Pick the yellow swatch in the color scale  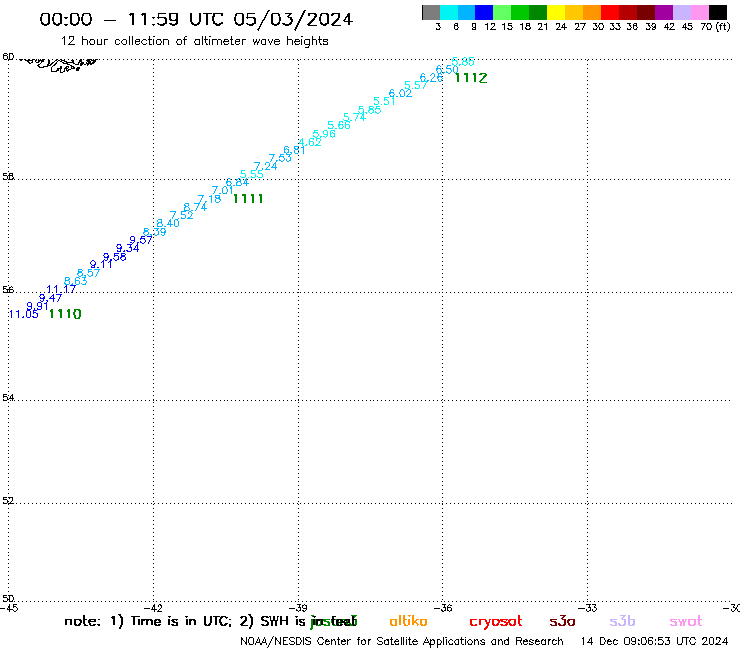click(x=556, y=12)
